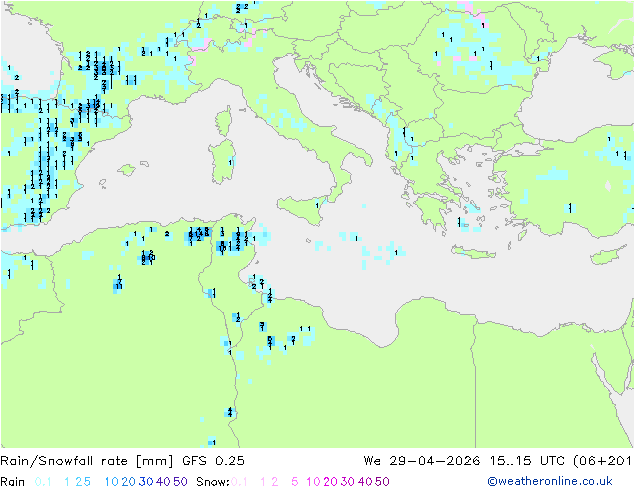The image size is (634, 490).
Task: Pick the snow legend value 50
Action: point(383,482)
